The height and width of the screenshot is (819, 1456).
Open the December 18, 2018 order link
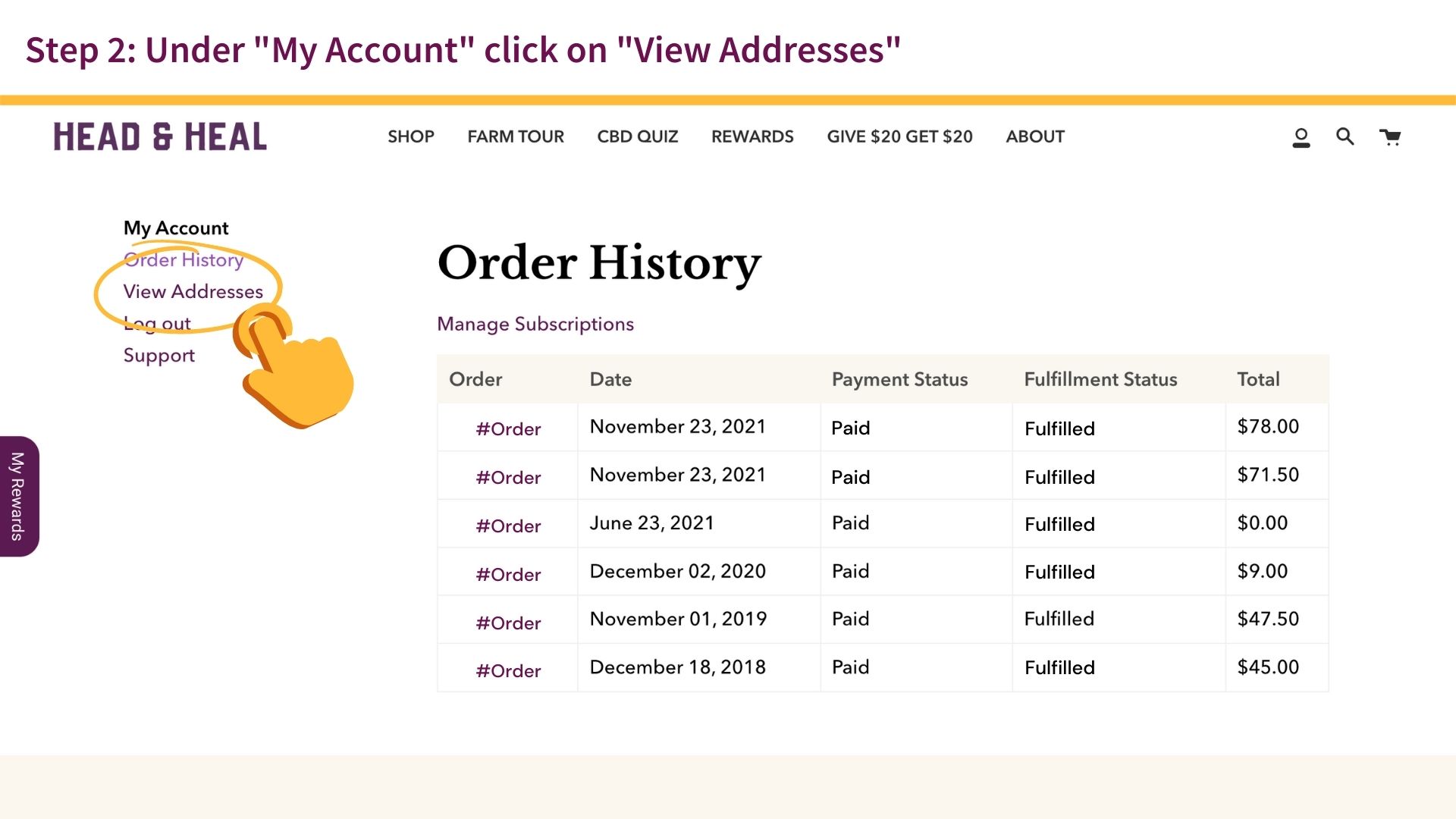[x=508, y=671]
